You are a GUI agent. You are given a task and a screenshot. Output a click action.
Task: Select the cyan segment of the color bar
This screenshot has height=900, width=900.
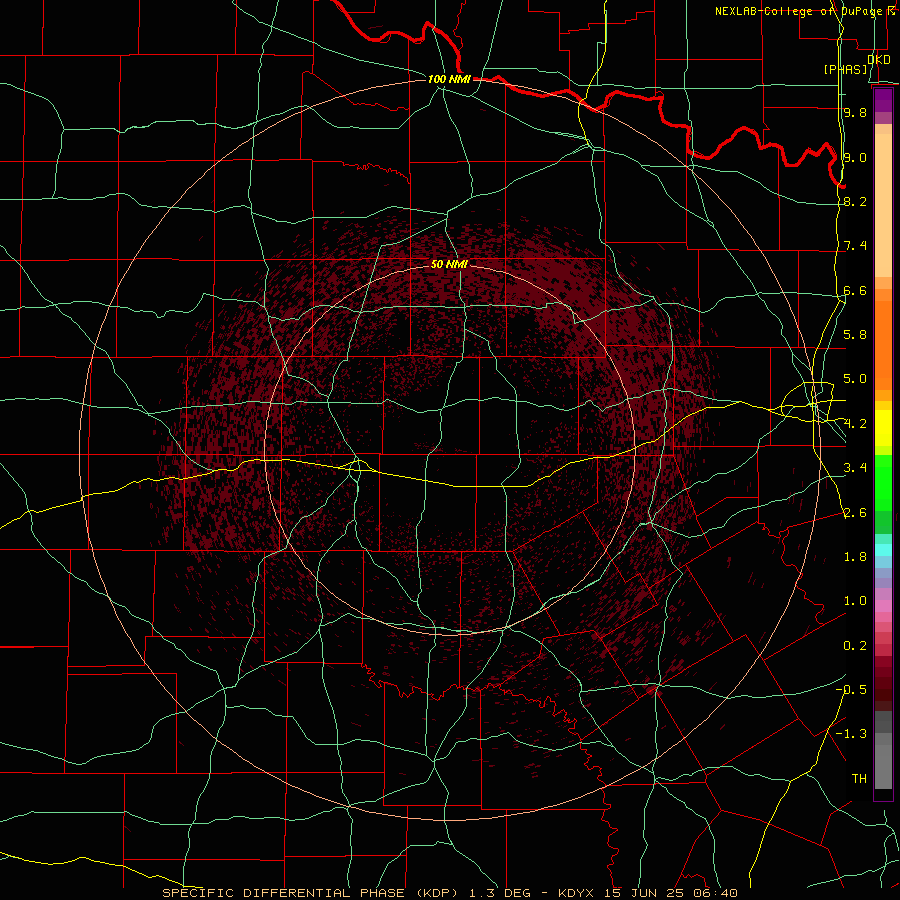click(x=883, y=550)
